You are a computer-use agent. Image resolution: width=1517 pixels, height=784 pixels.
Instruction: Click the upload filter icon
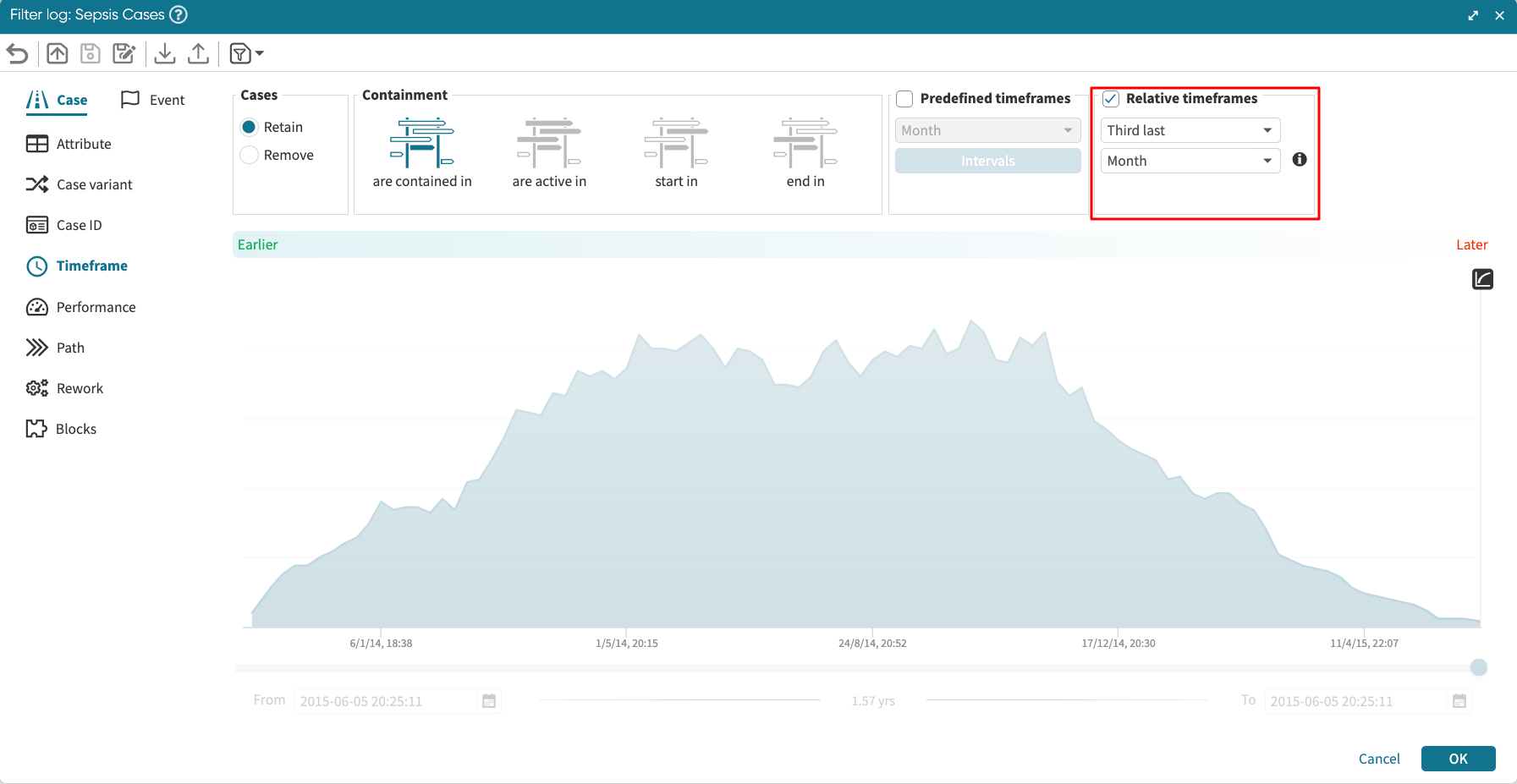click(198, 54)
